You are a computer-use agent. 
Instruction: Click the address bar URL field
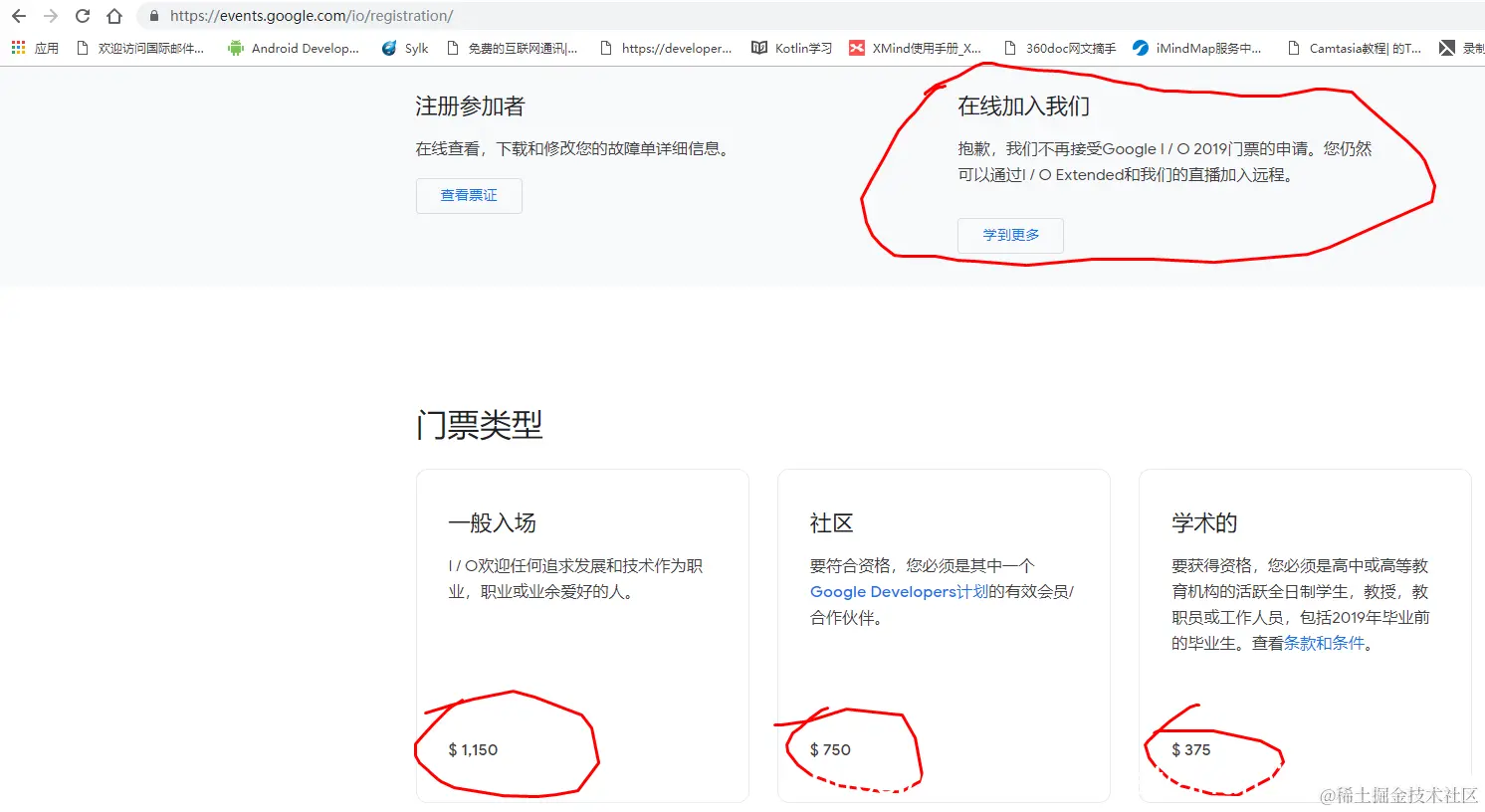(299, 16)
